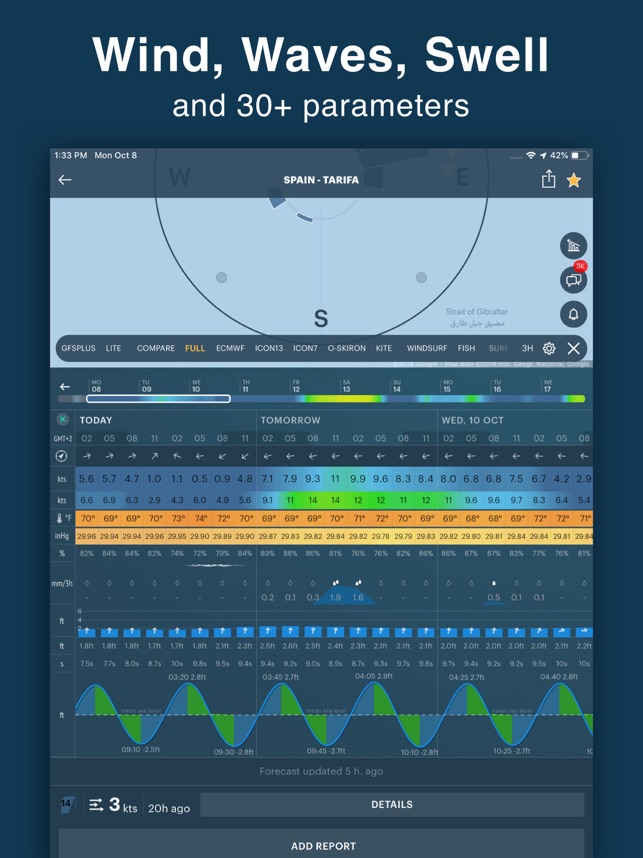The image size is (643, 858).
Task: Open the weather stations chart icon
Action: 574,246
